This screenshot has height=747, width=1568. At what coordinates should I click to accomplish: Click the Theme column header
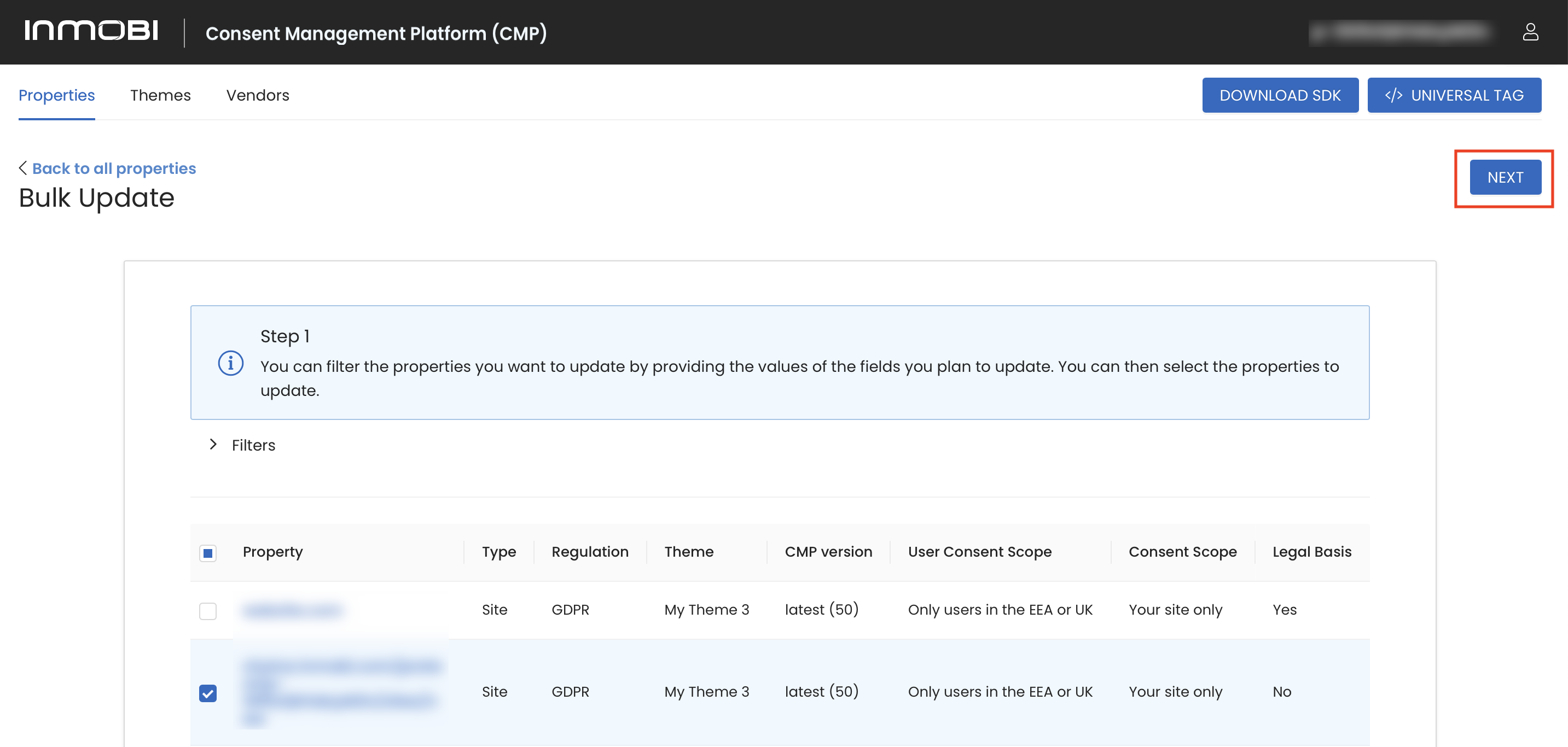pyautogui.click(x=688, y=551)
